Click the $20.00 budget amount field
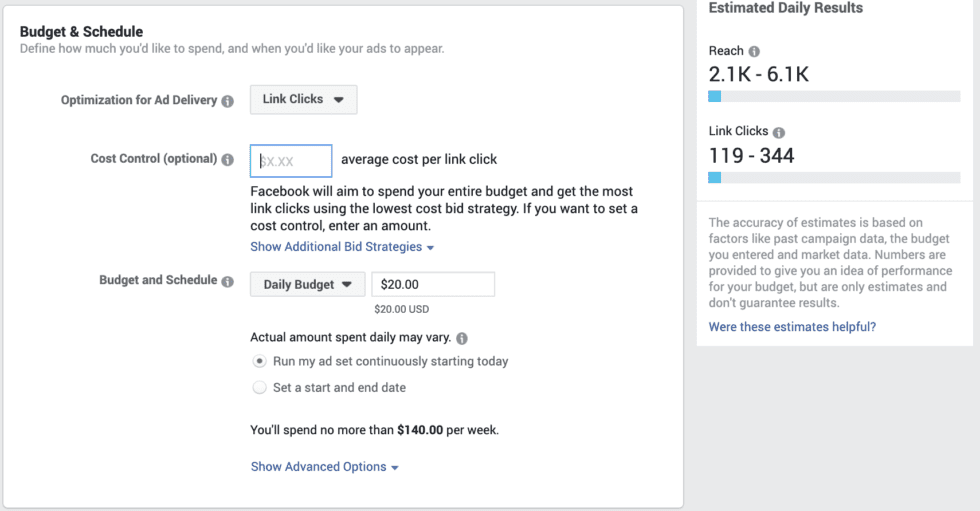Image resolution: width=980 pixels, height=511 pixels. coord(433,284)
